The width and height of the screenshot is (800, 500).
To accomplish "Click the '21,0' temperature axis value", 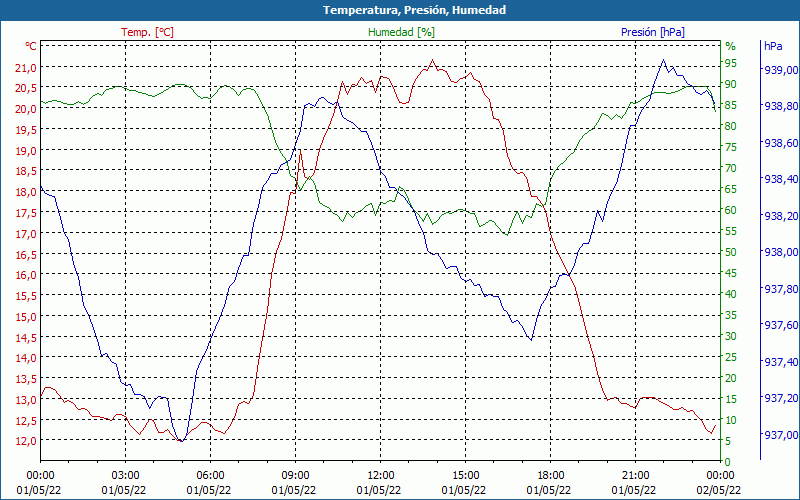I will click(x=26, y=67).
